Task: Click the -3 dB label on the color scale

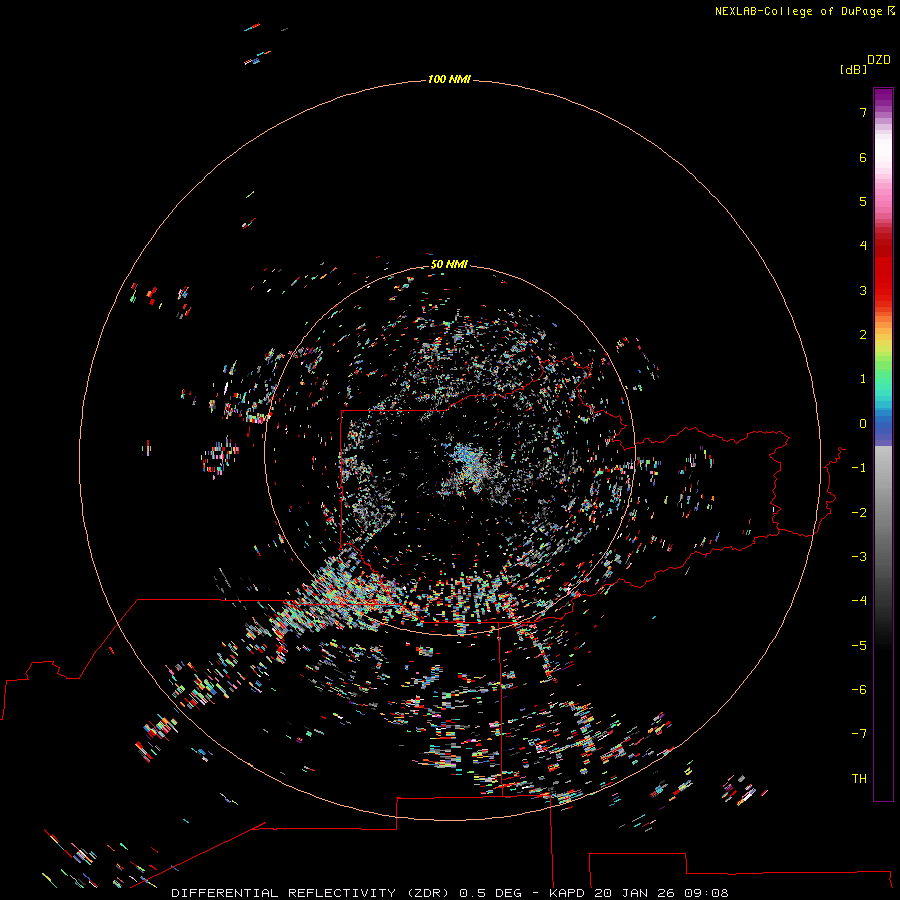Action: [x=859, y=557]
